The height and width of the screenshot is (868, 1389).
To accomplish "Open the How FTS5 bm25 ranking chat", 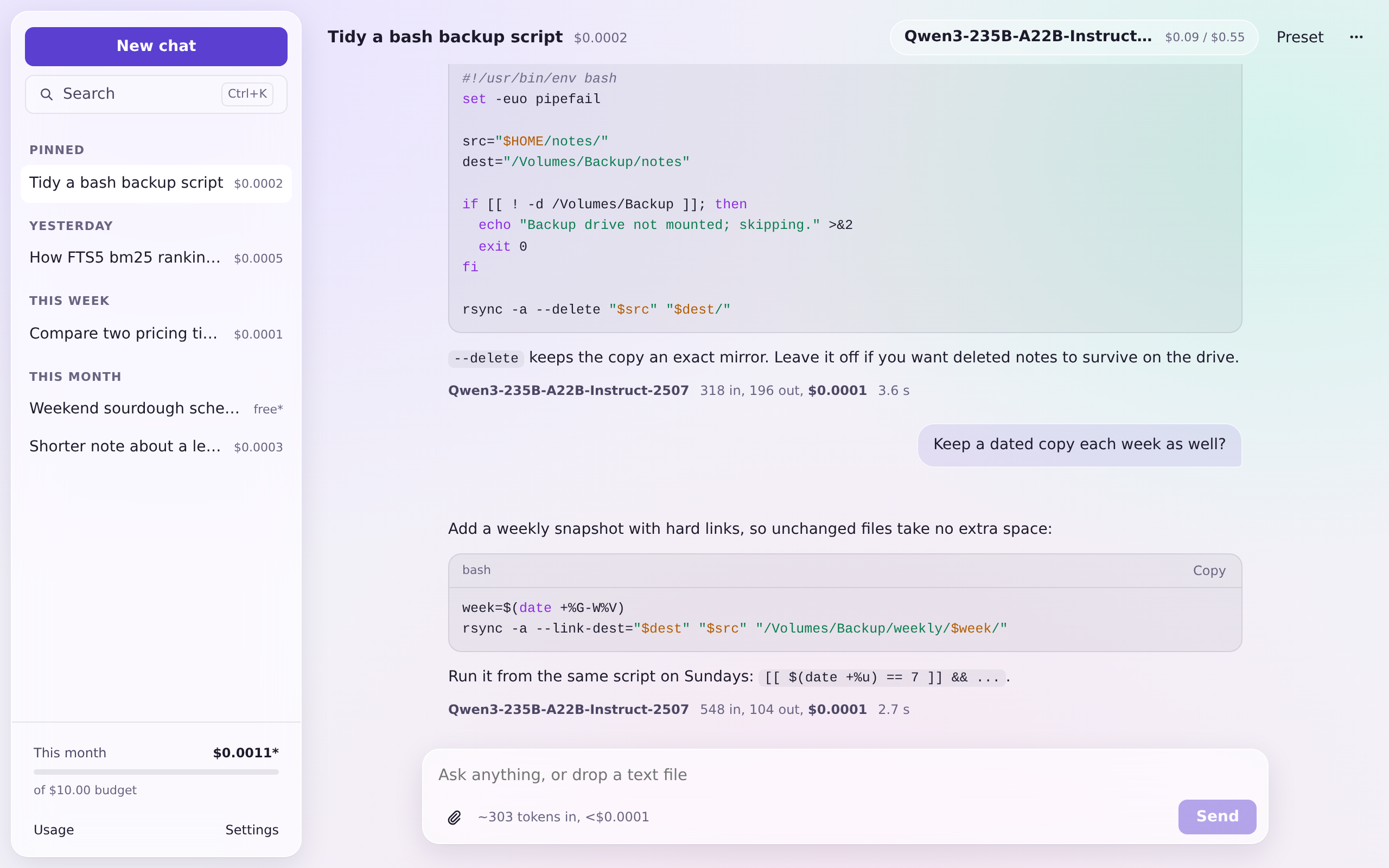I will pyautogui.click(x=156, y=258).
